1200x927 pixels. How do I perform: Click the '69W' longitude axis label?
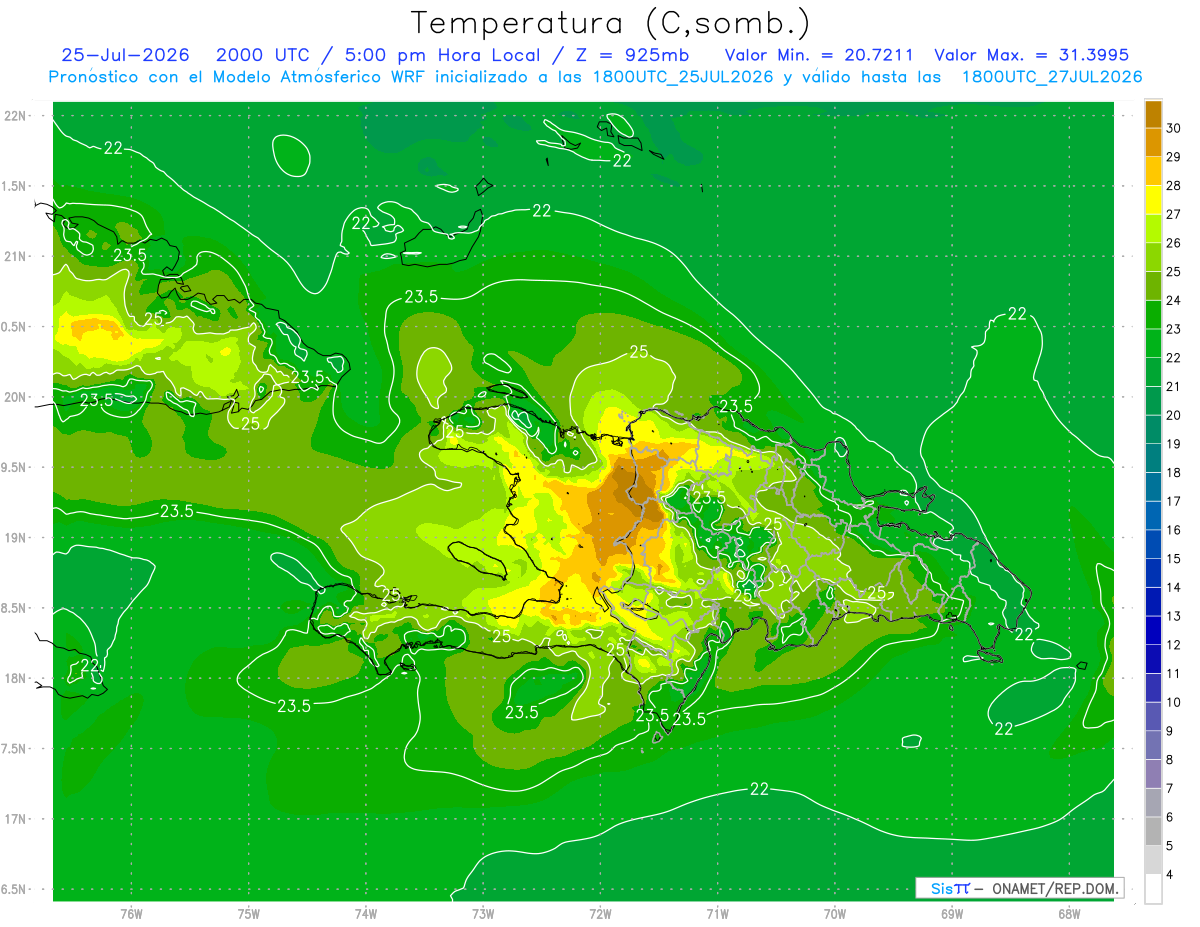(x=952, y=914)
